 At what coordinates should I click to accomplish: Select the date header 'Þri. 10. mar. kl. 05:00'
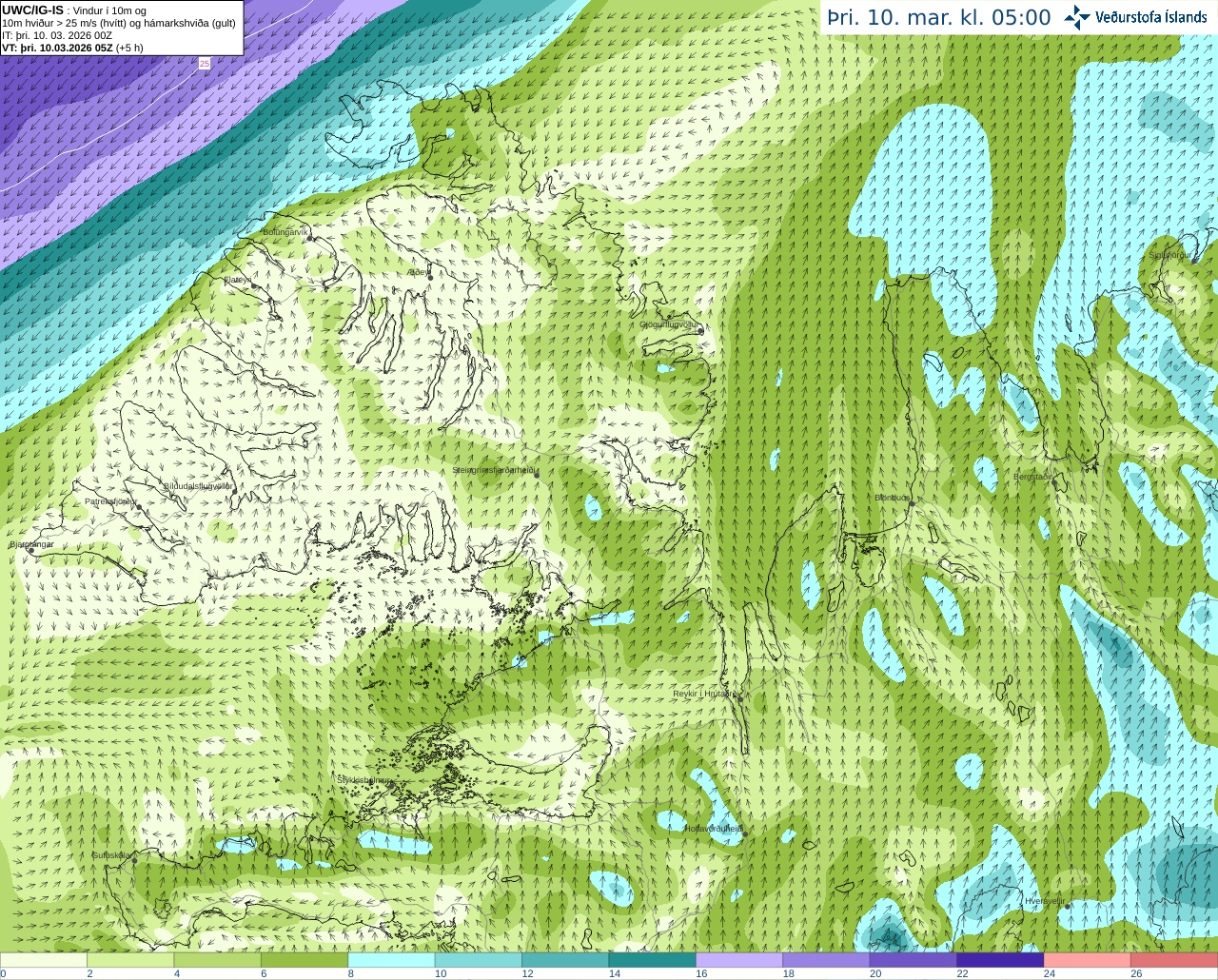click(x=939, y=18)
